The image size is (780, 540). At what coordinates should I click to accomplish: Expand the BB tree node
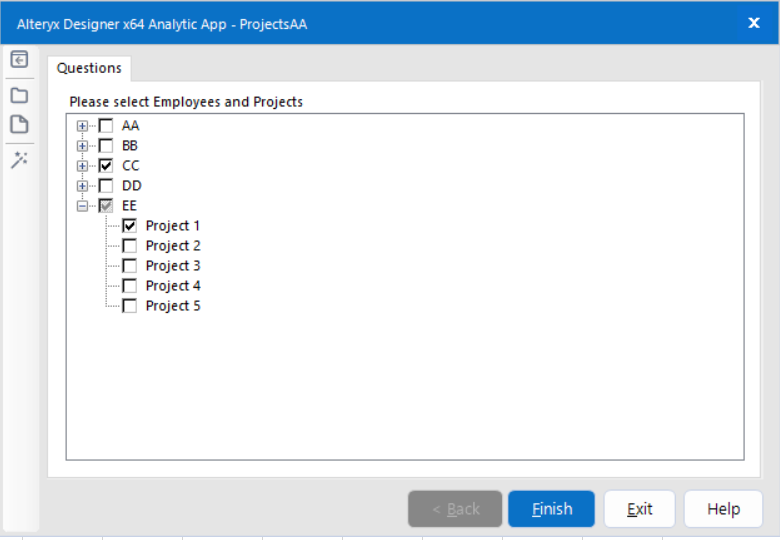coord(82,146)
